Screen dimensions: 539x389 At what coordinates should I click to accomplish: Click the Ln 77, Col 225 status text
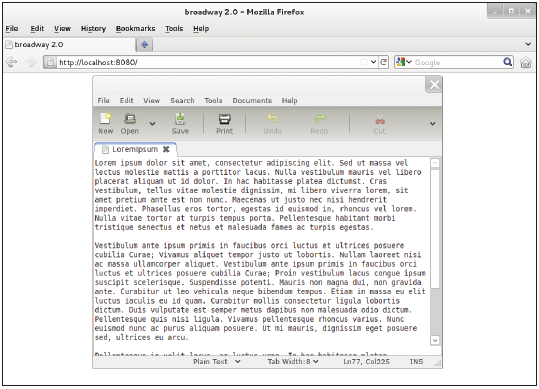(x=366, y=362)
